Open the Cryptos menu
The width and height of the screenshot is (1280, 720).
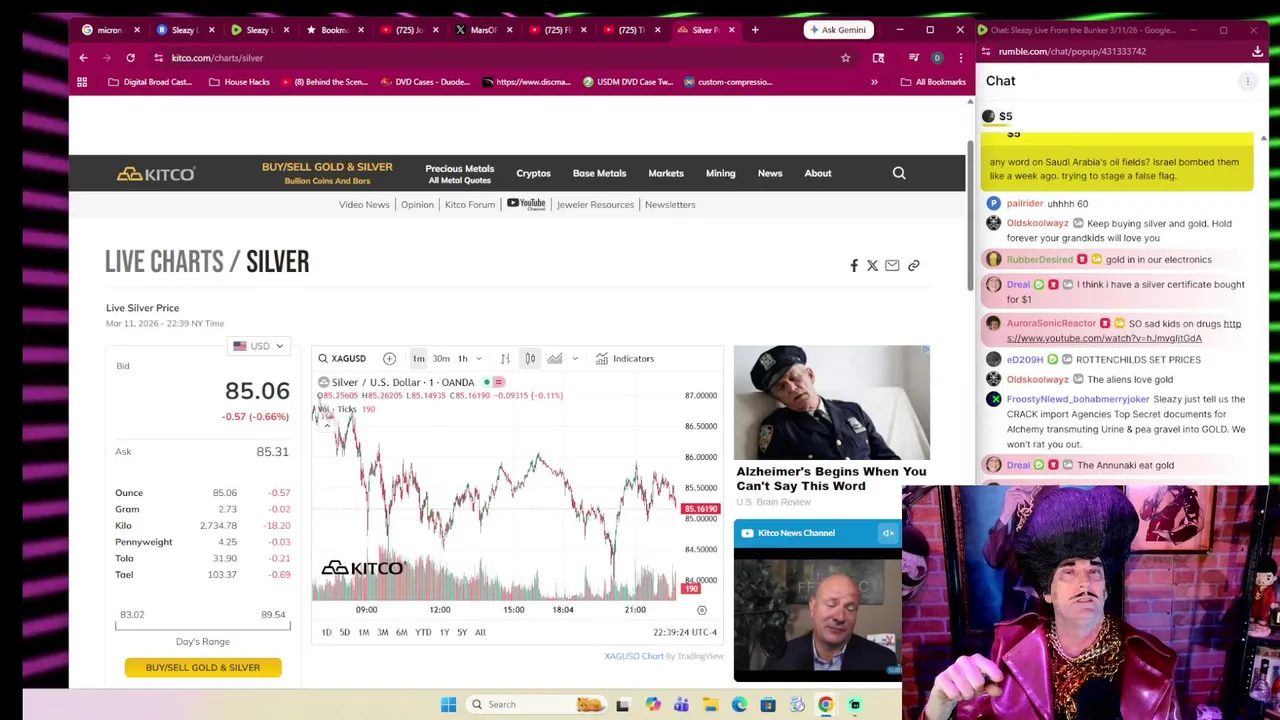533,173
